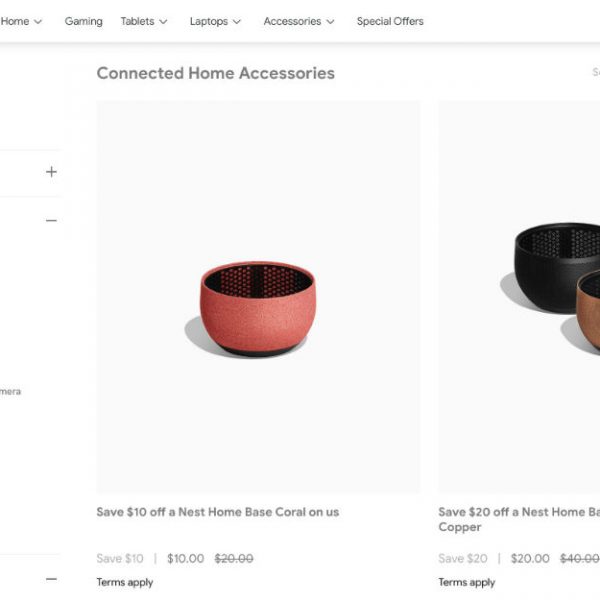The image size is (600, 600).
Task: Click the chevron arrow beside Laptops
Action: pyautogui.click(x=237, y=22)
